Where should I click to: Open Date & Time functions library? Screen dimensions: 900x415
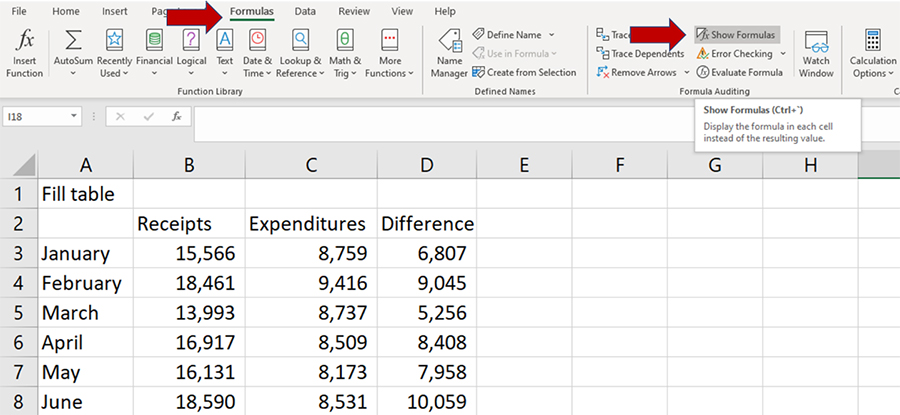[257, 53]
